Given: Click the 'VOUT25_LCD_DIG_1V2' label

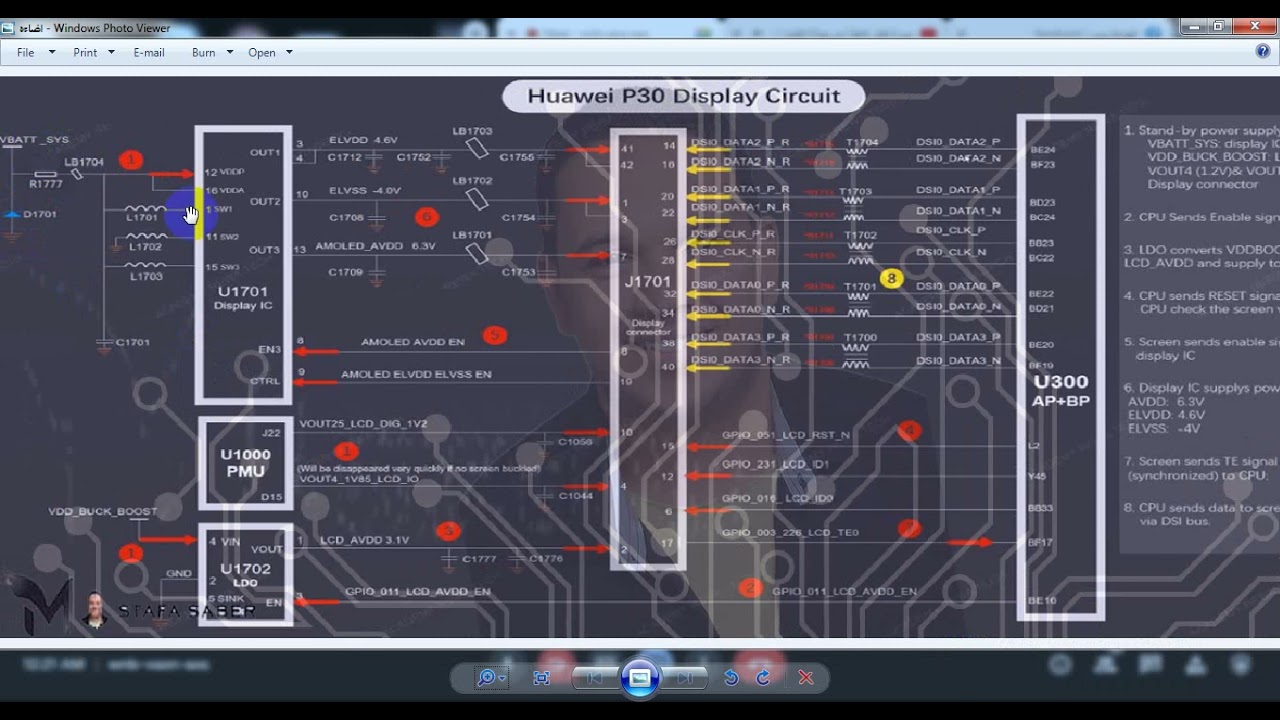Looking at the screenshot, I should click(x=363, y=424).
